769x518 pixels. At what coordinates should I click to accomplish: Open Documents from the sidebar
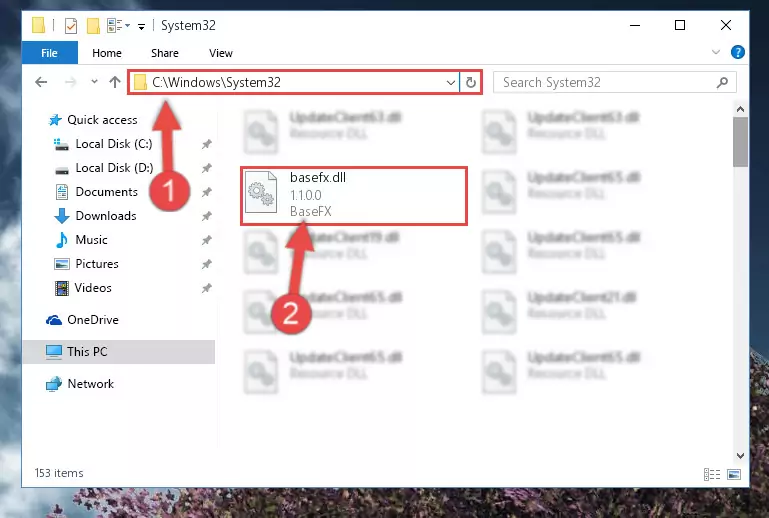coord(106,192)
